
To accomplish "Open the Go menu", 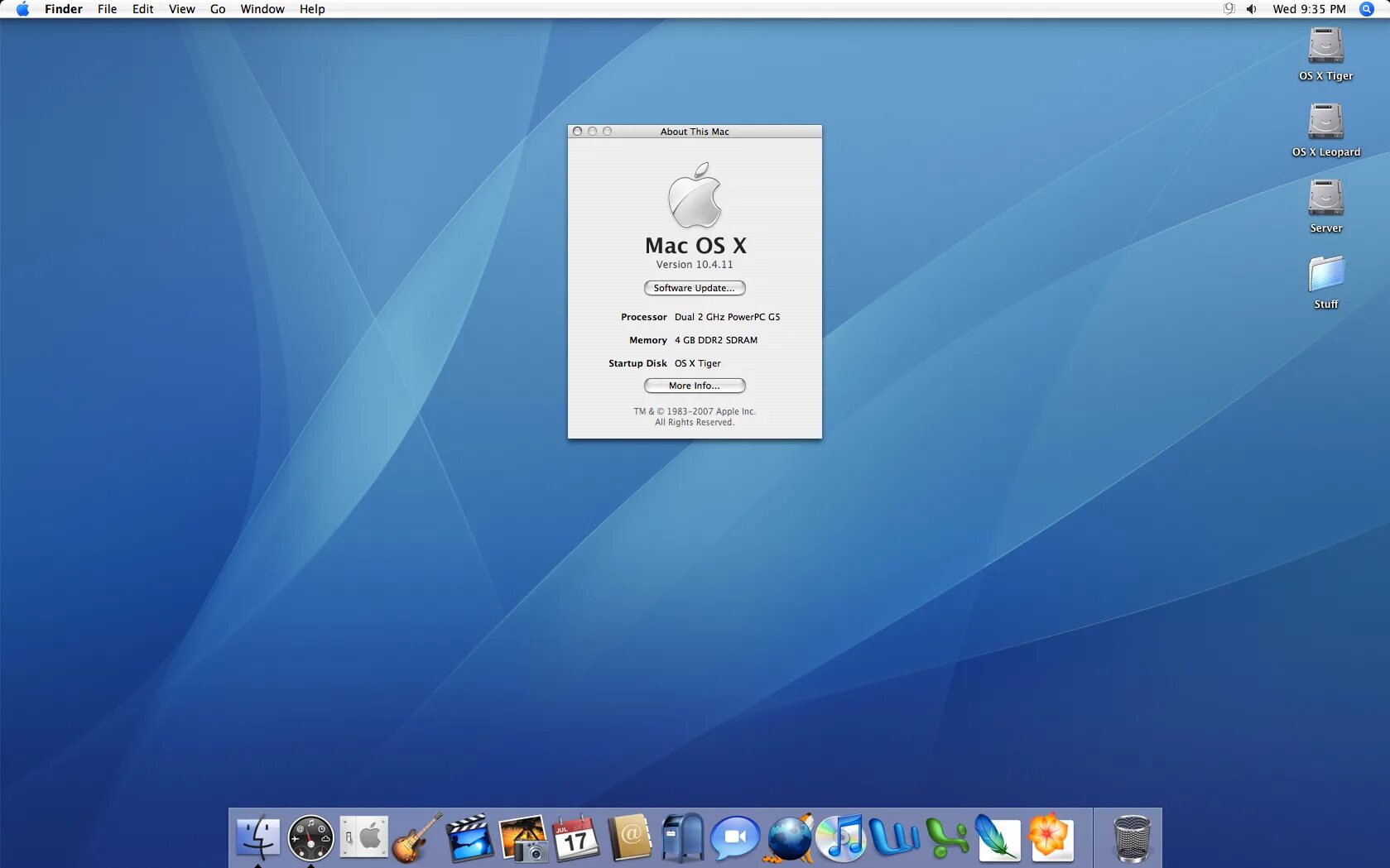I will pos(218,9).
